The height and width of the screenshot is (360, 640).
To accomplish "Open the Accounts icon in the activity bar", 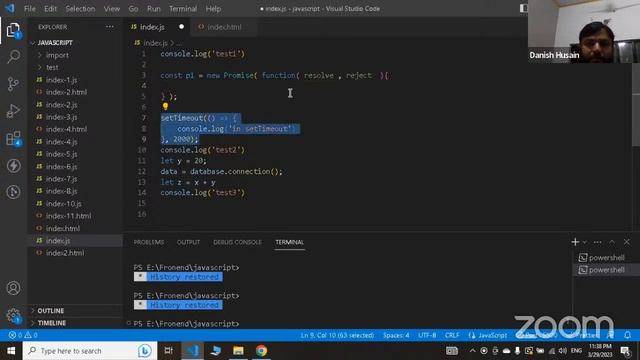I will tap(13, 288).
